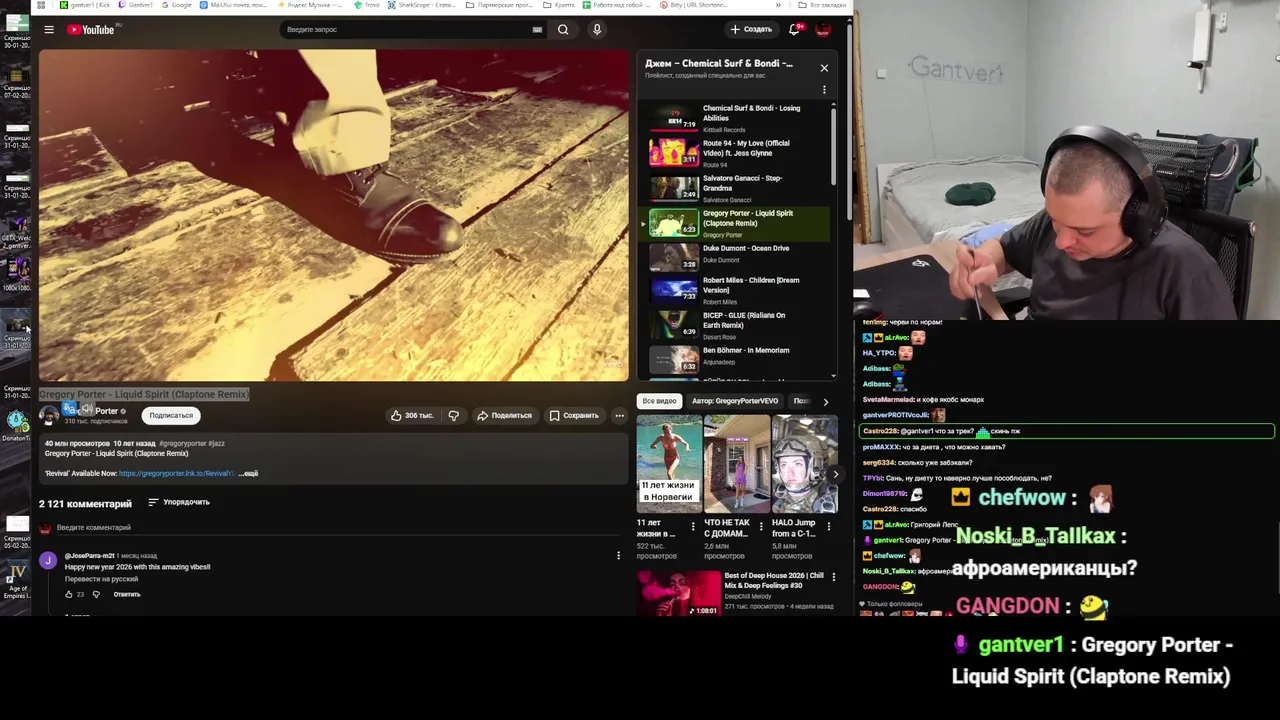Image resolution: width=1280 pixels, height=720 pixels.
Task: Open menu for Best of Deep House video
Action: click(833, 577)
